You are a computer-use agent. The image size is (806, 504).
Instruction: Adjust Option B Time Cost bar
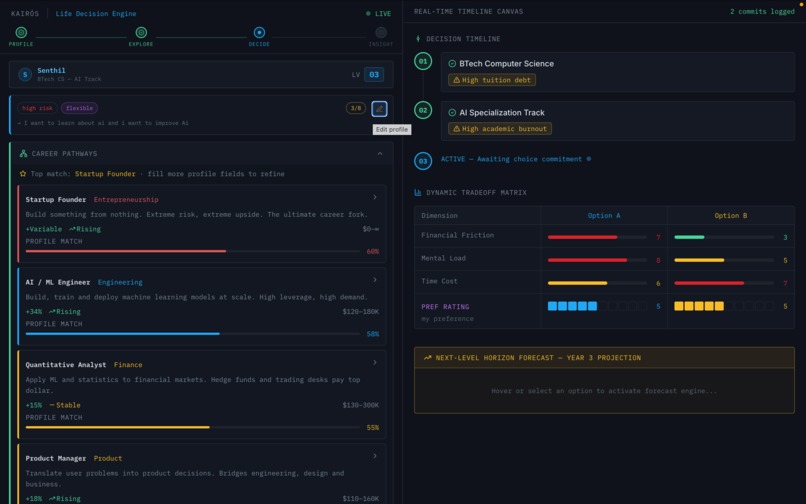pos(724,283)
